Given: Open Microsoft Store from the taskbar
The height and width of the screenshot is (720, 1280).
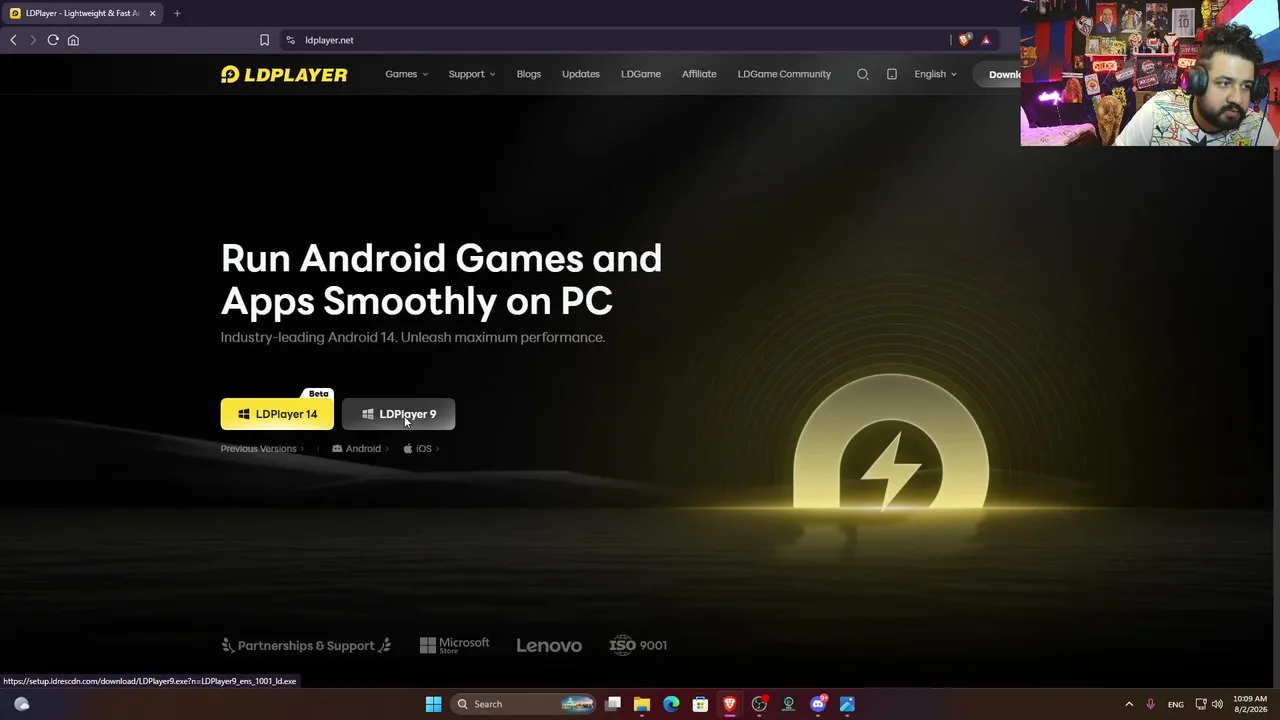Looking at the screenshot, I should point(700,704).
